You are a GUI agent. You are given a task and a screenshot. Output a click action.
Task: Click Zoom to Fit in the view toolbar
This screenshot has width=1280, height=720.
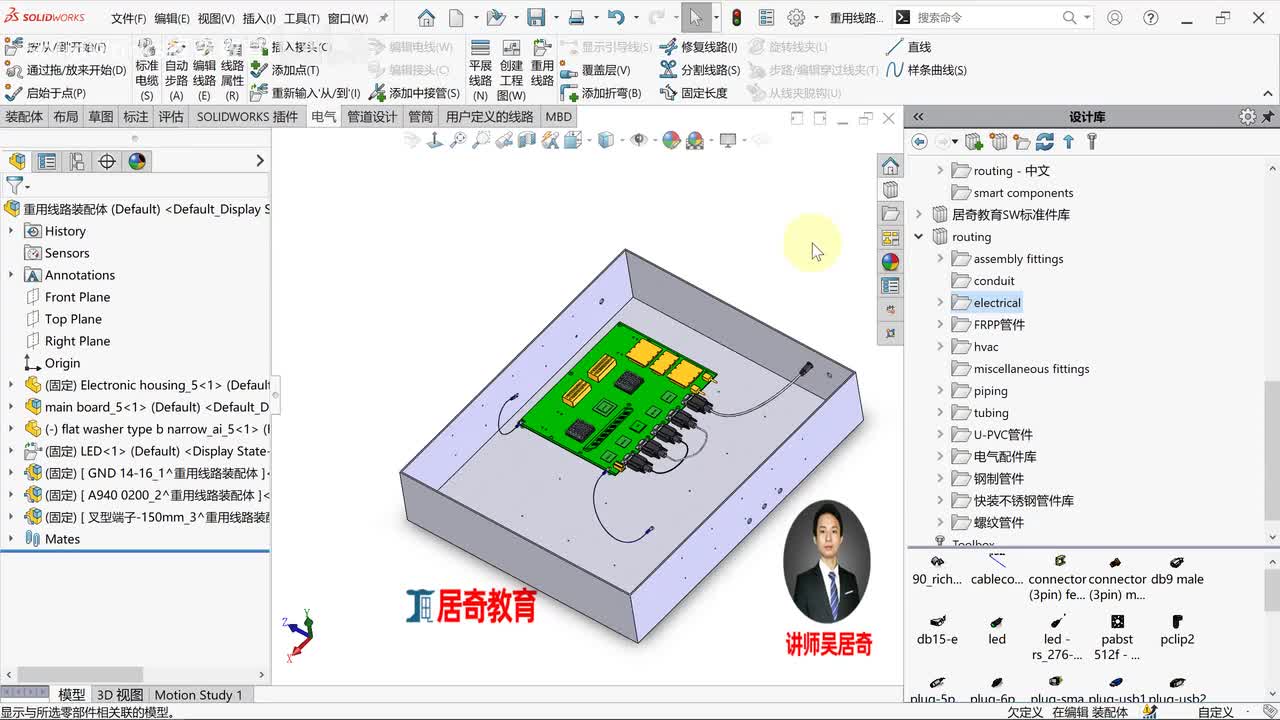[458, 141]
